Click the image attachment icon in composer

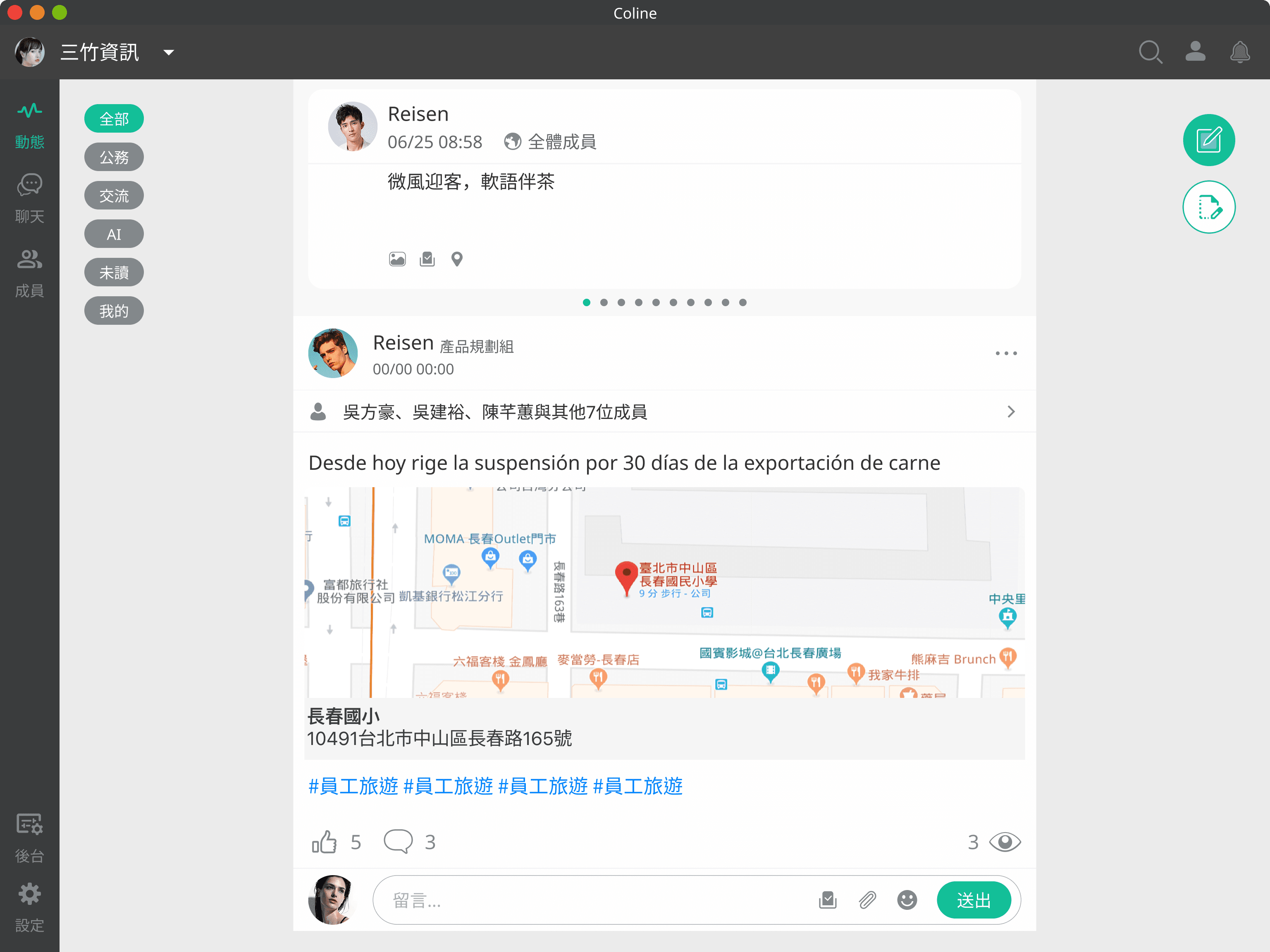397,259
